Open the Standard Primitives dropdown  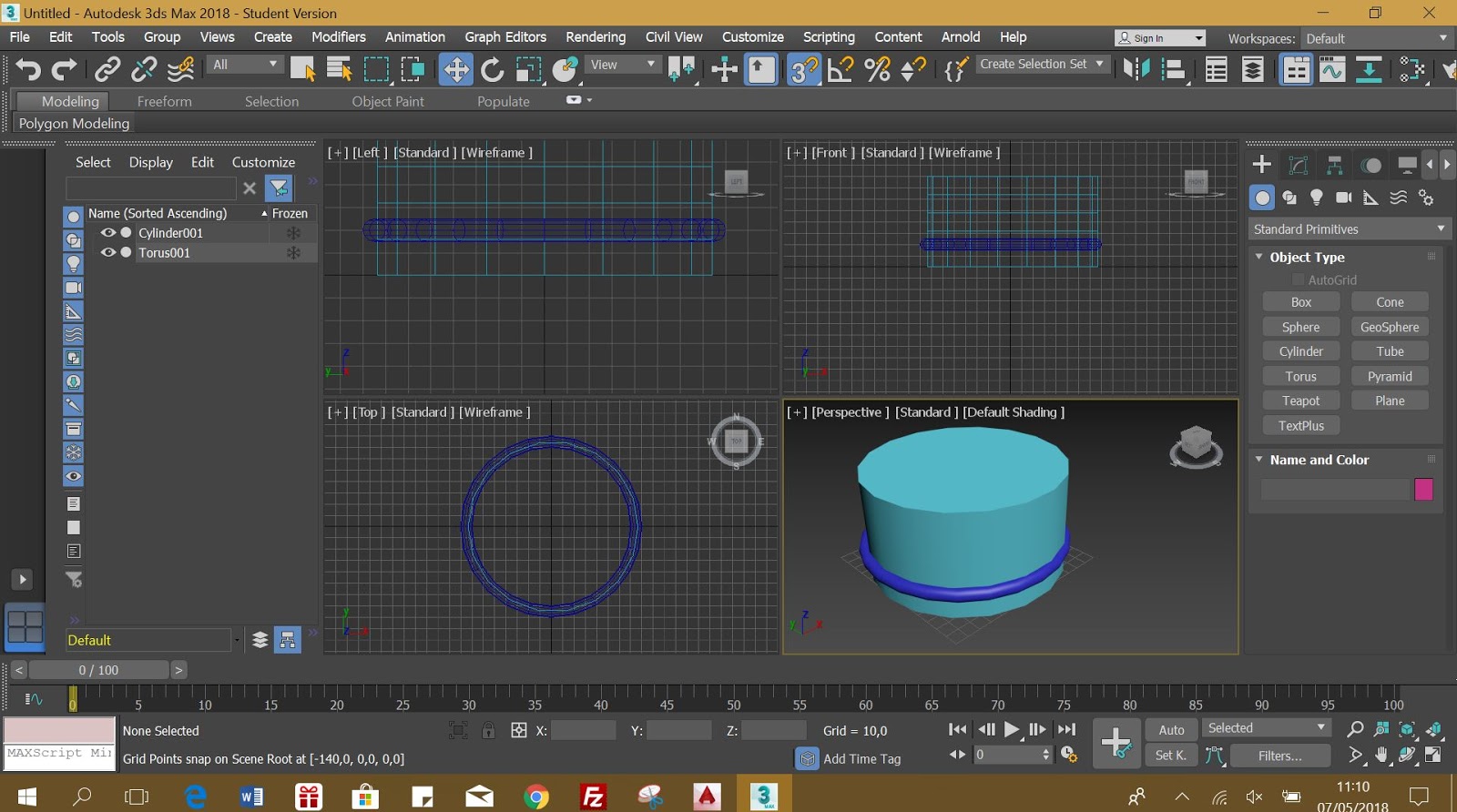pos(1348,229)
